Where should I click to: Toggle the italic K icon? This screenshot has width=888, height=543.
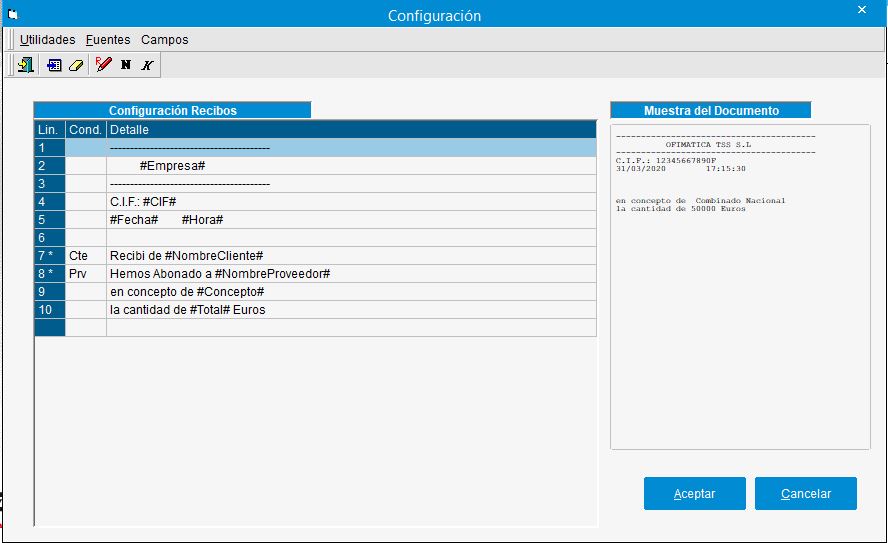(x=147, y=65)
